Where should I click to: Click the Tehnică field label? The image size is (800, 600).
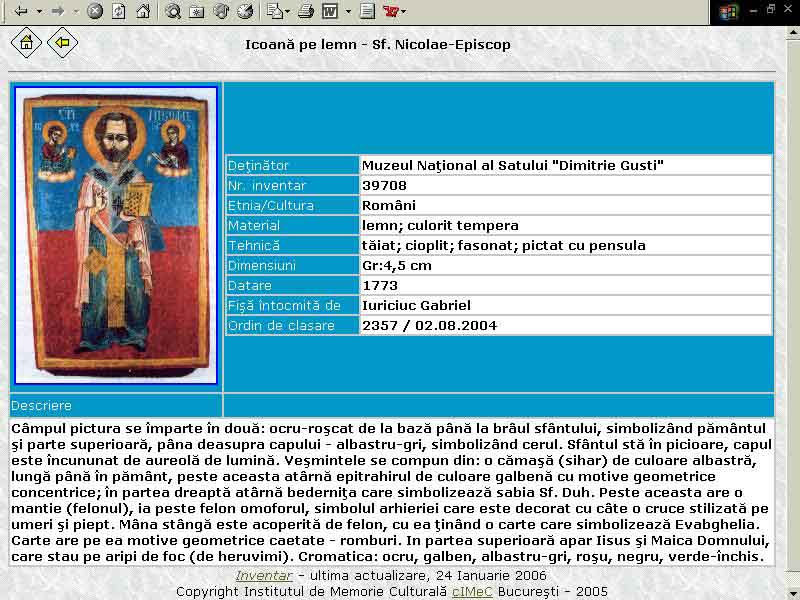[254, 246]
